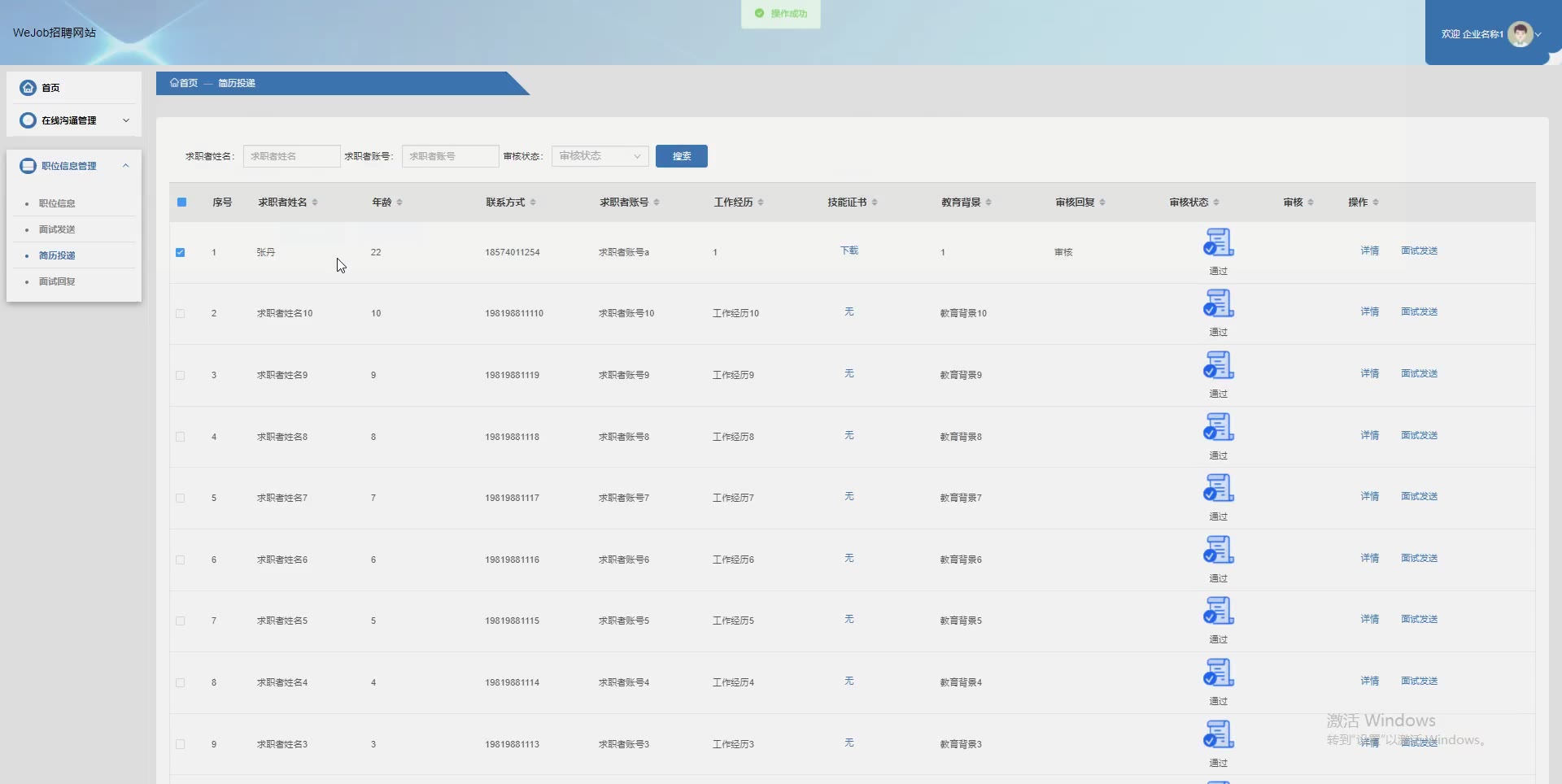The width and height of the screenshot is (1562, 784).
Task: Open the 面试回复 sidebar menu item
Action: click(57, 281)
